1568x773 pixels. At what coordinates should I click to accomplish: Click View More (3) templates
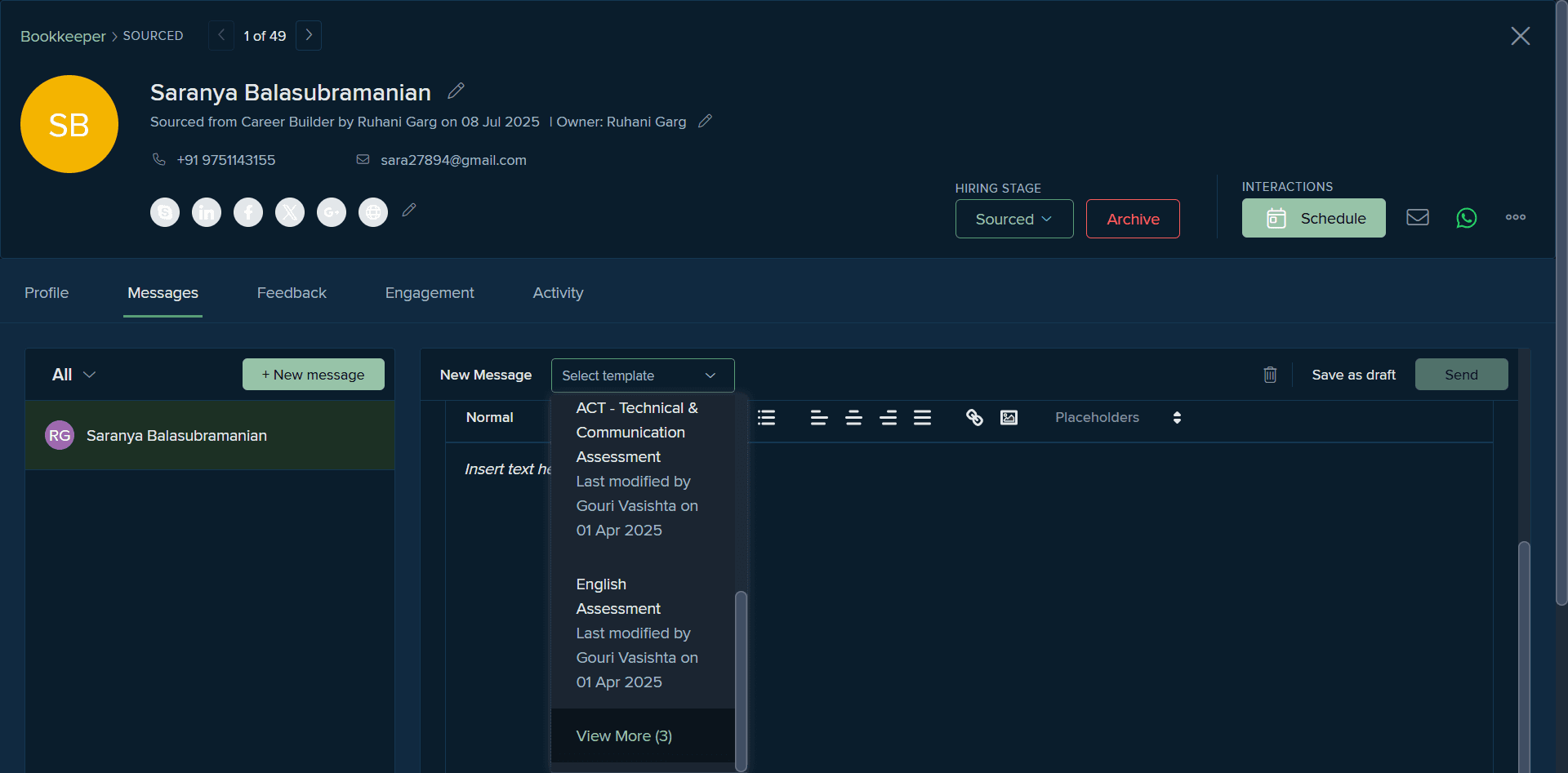(624, 735)
